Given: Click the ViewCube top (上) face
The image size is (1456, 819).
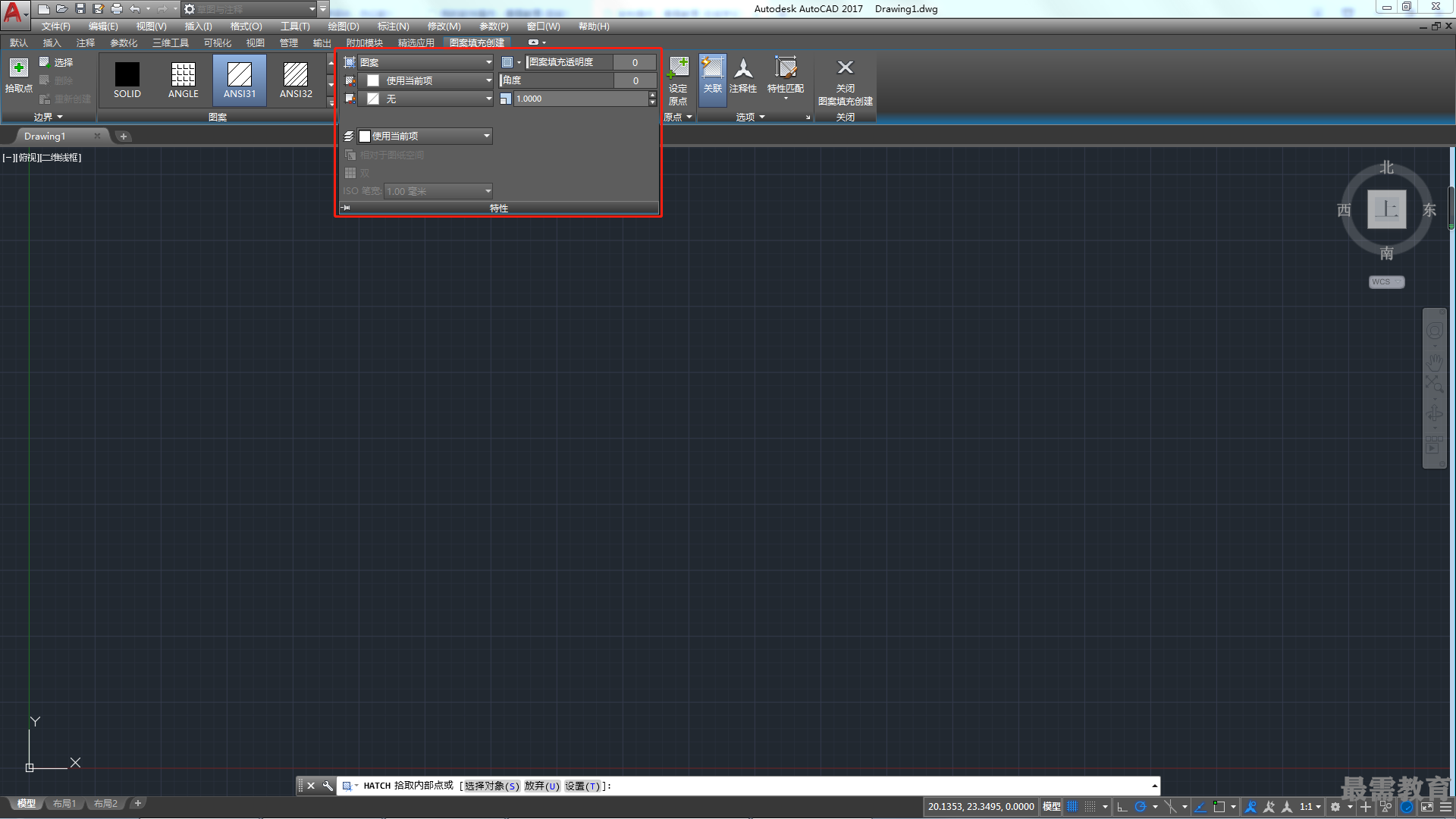Looking at the screenshot, I should click(1387, 209).
